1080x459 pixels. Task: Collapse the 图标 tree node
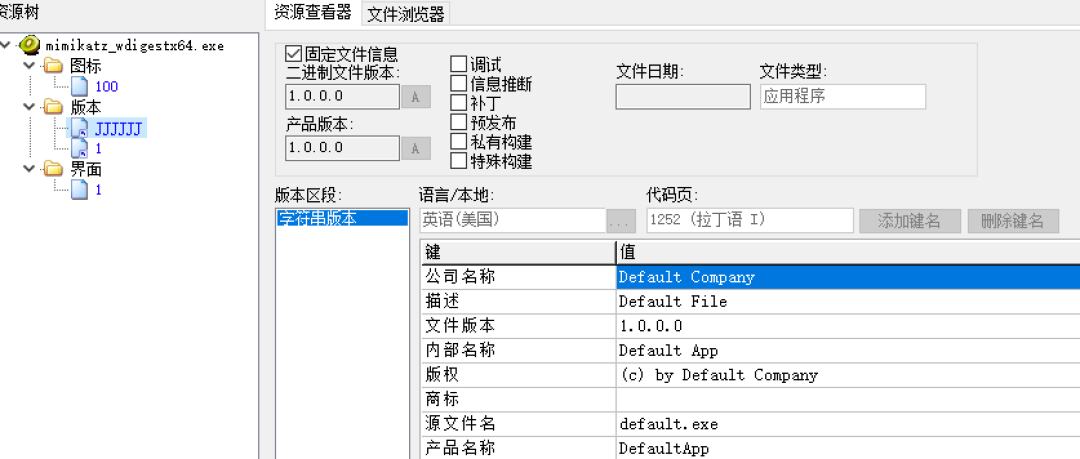29,66
